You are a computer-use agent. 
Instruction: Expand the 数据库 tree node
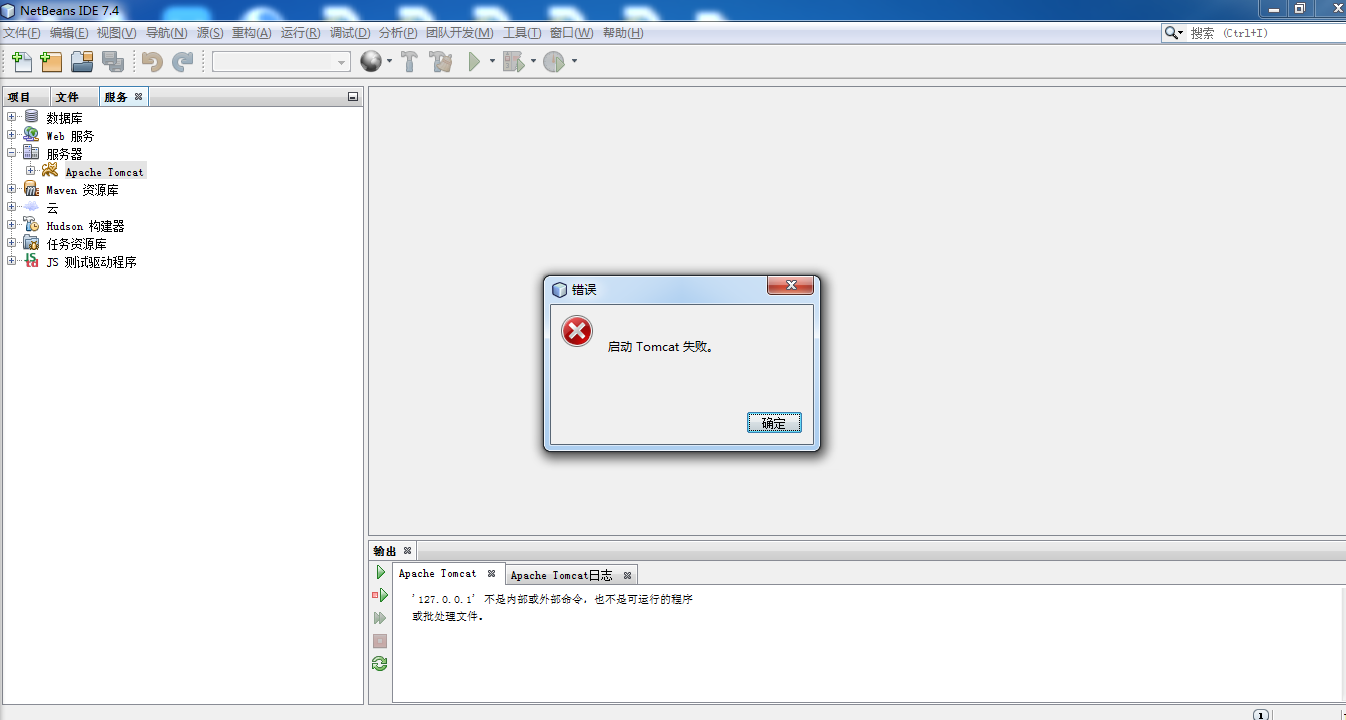[12, 117]
